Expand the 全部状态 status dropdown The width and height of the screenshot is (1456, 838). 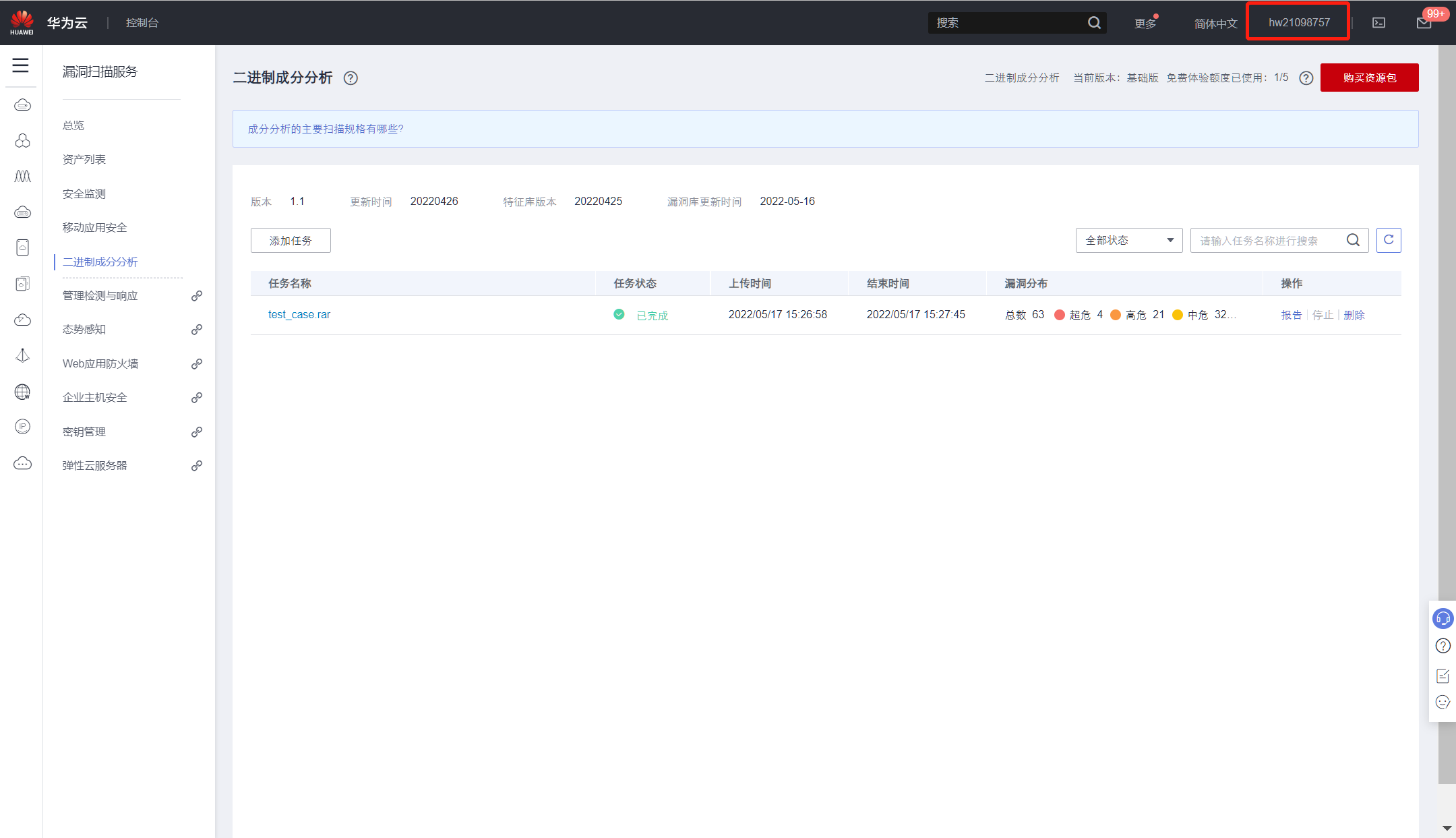(1128, 241)
